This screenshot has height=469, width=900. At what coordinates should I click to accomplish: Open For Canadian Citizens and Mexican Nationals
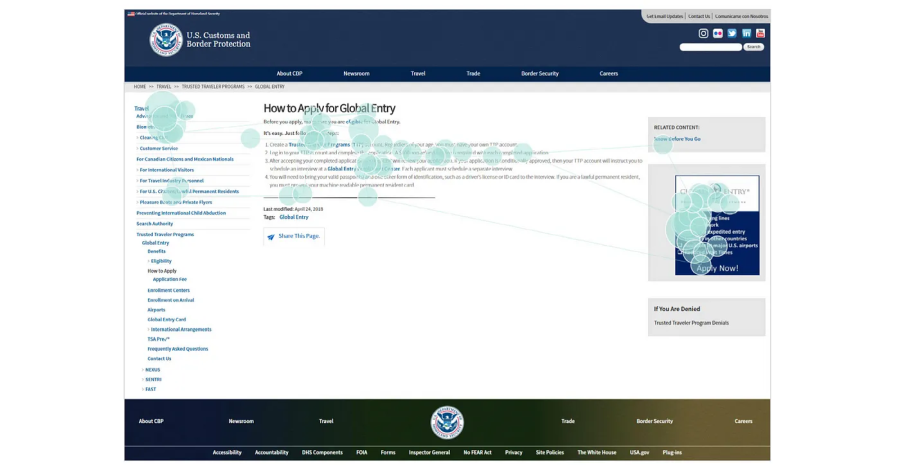tap(185, 159)
